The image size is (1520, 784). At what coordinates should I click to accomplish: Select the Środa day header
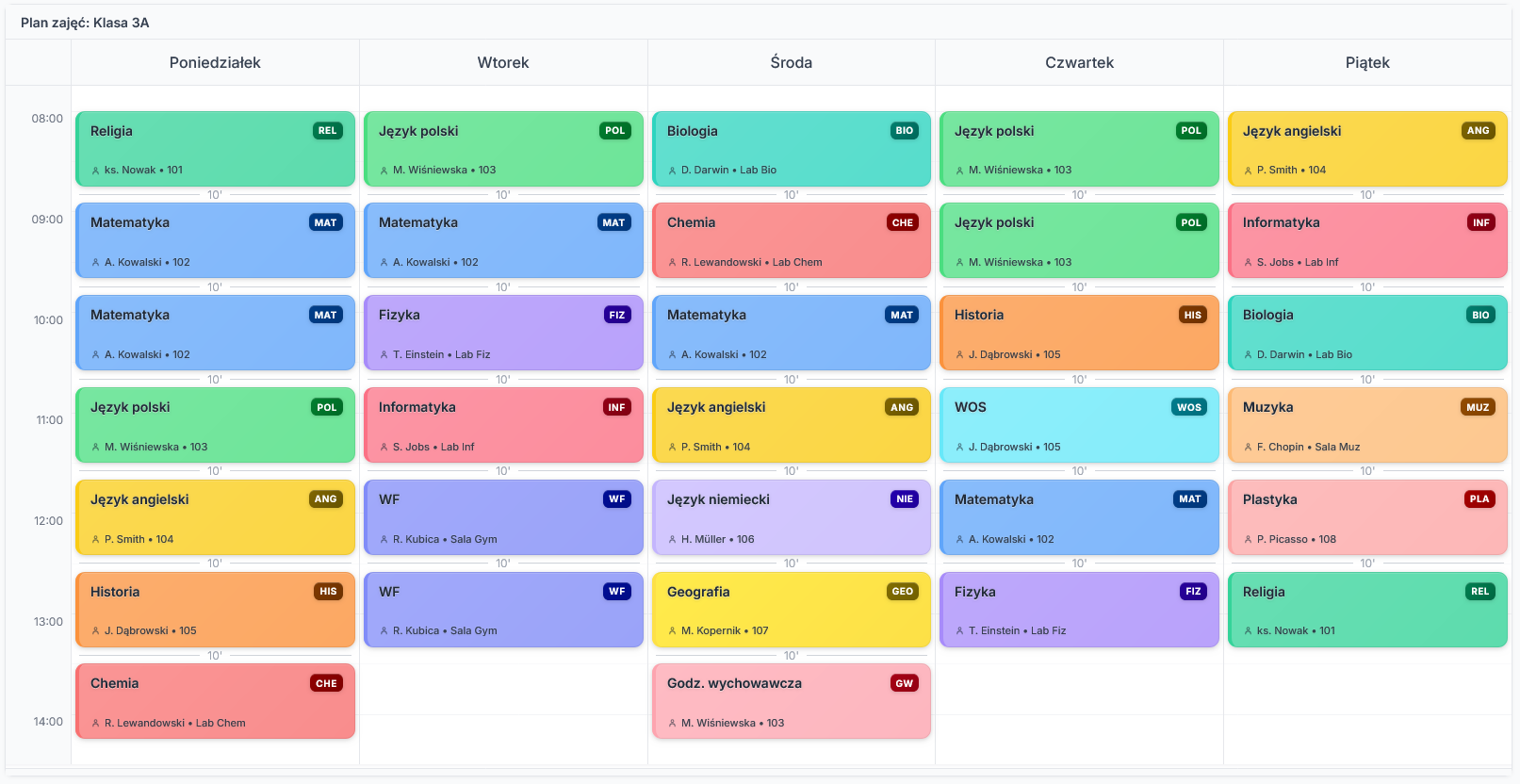791,62
